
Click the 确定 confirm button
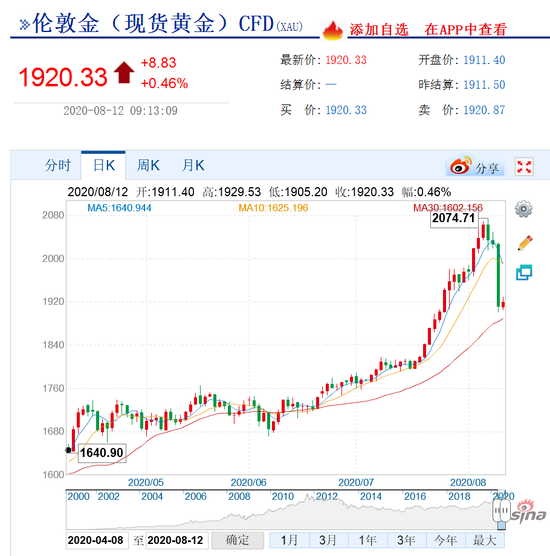238,540
